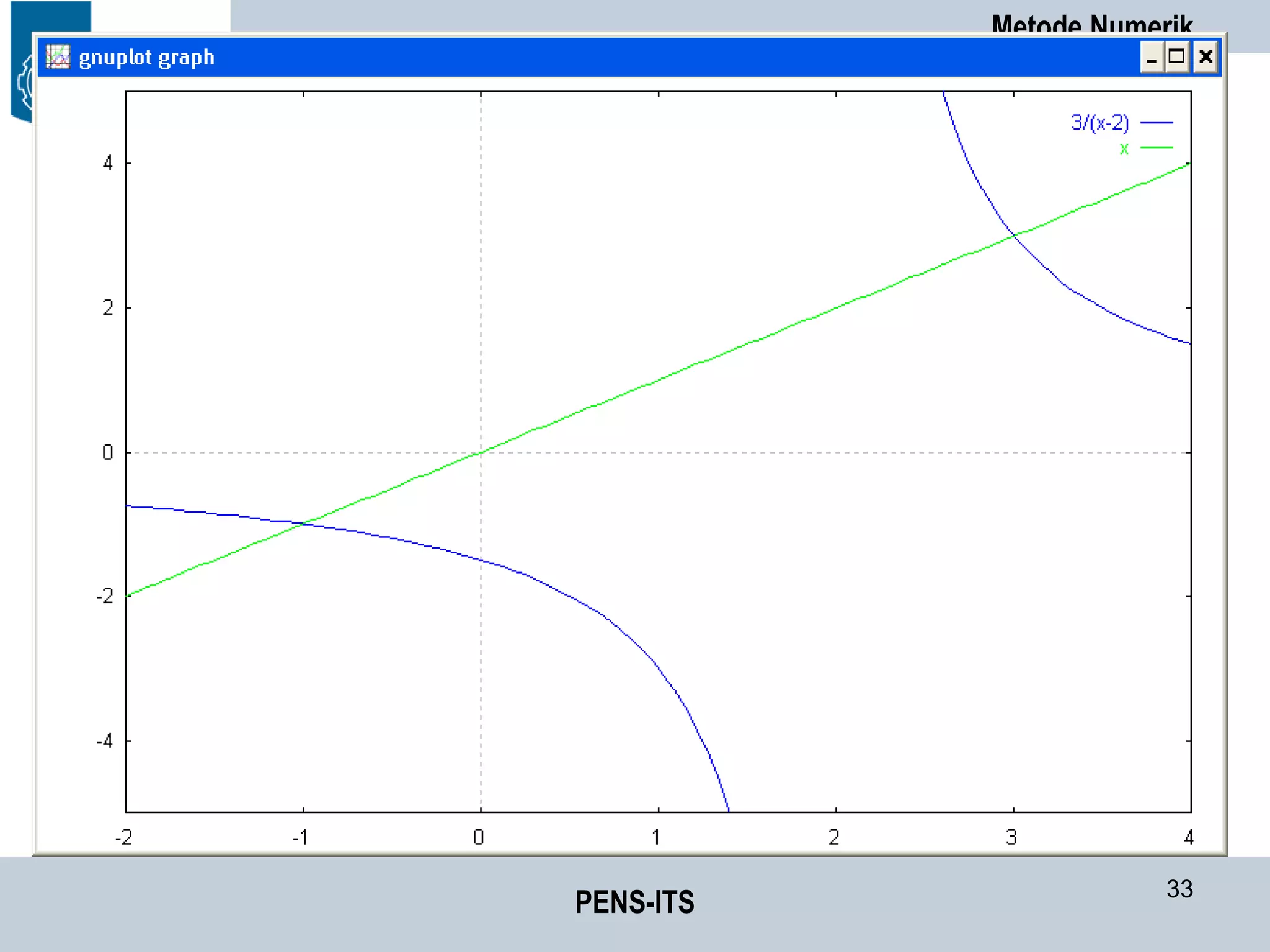This screenshot has height=952, width=1270.
Task: Click the green x legend label
Action: coord(1124,148)
